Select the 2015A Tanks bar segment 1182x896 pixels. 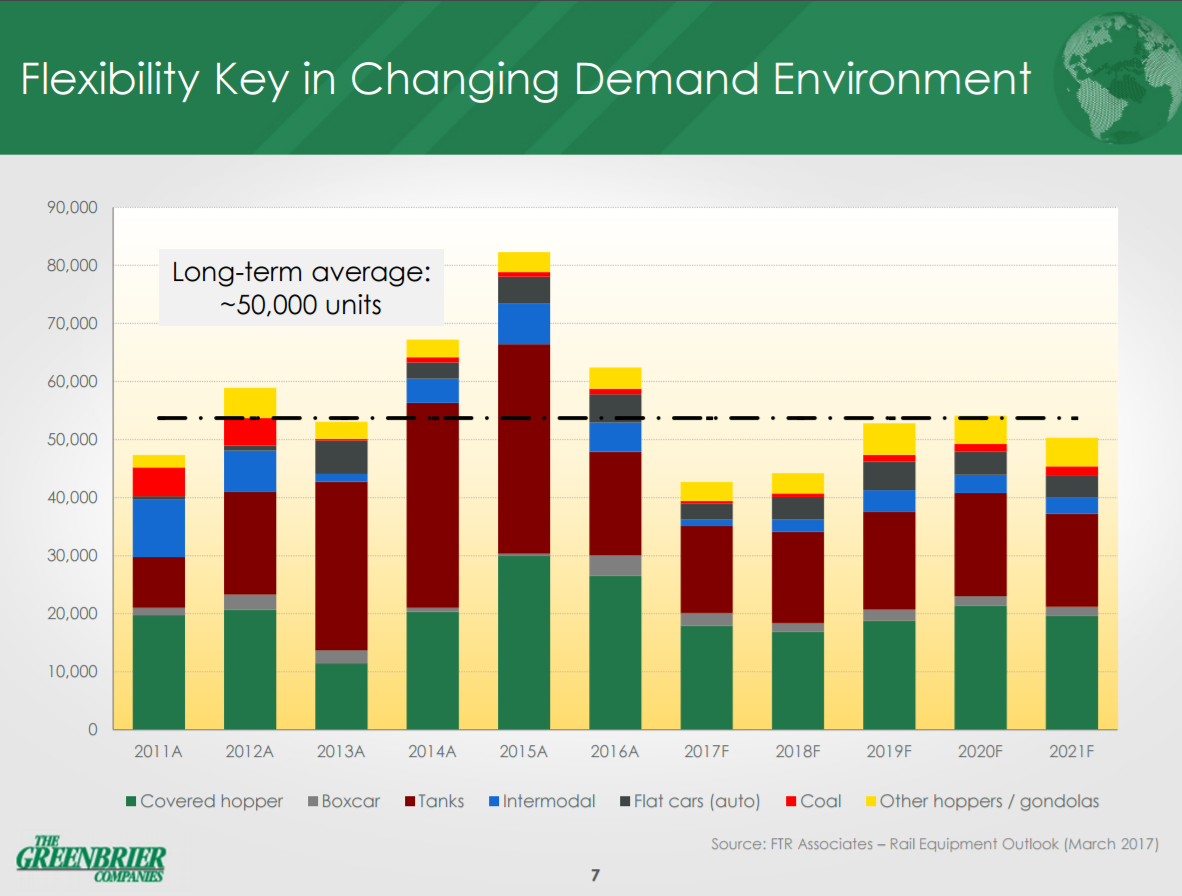(524, 448)
